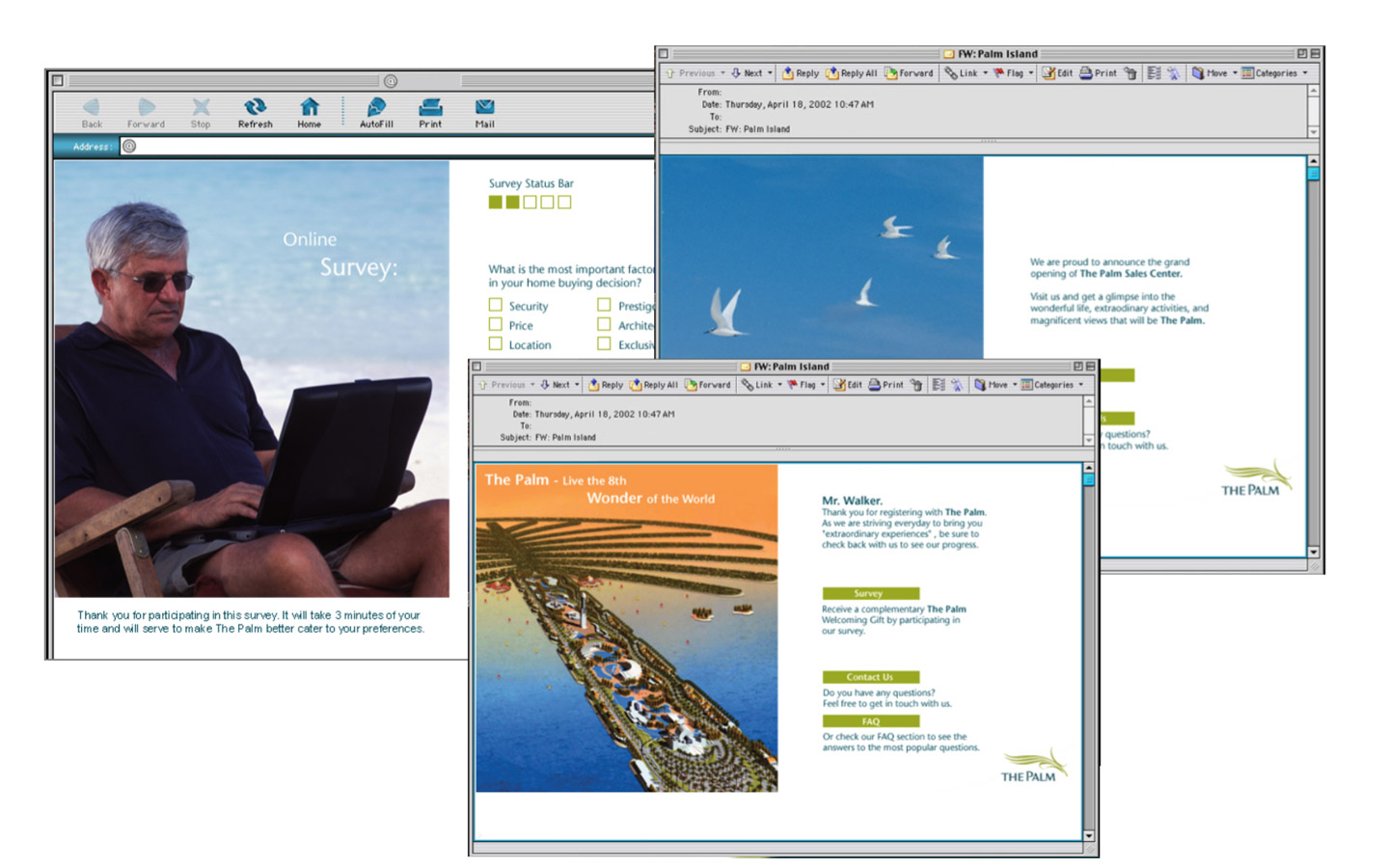Click the blue scroll thumb in the back birds email

1313,175
